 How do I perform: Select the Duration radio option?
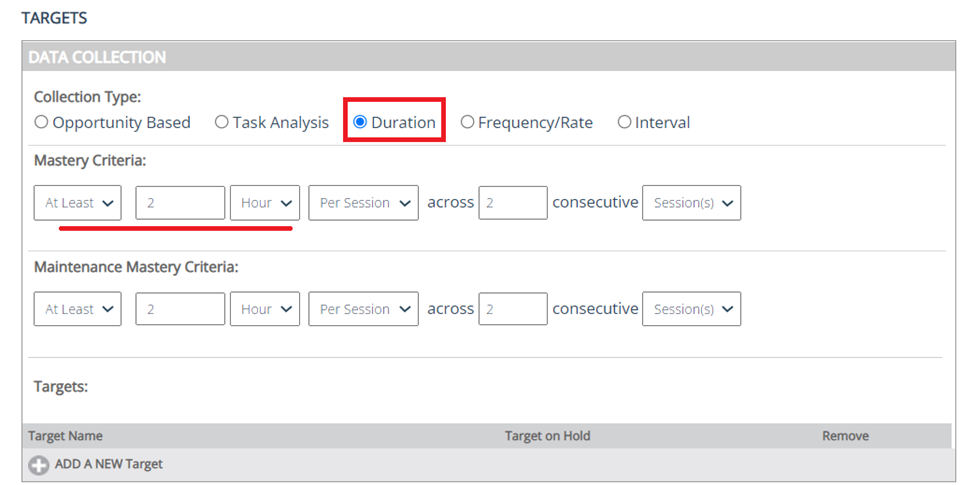tap(360, 123)
